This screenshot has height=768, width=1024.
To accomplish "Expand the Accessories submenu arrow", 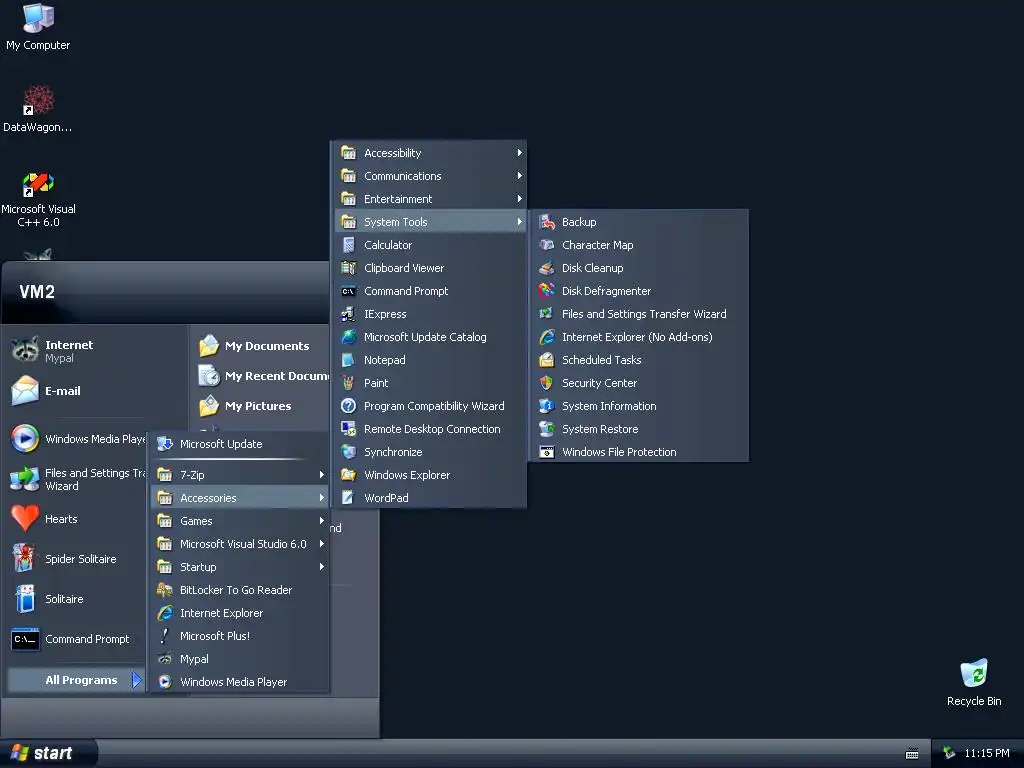I will click(321, 498).
